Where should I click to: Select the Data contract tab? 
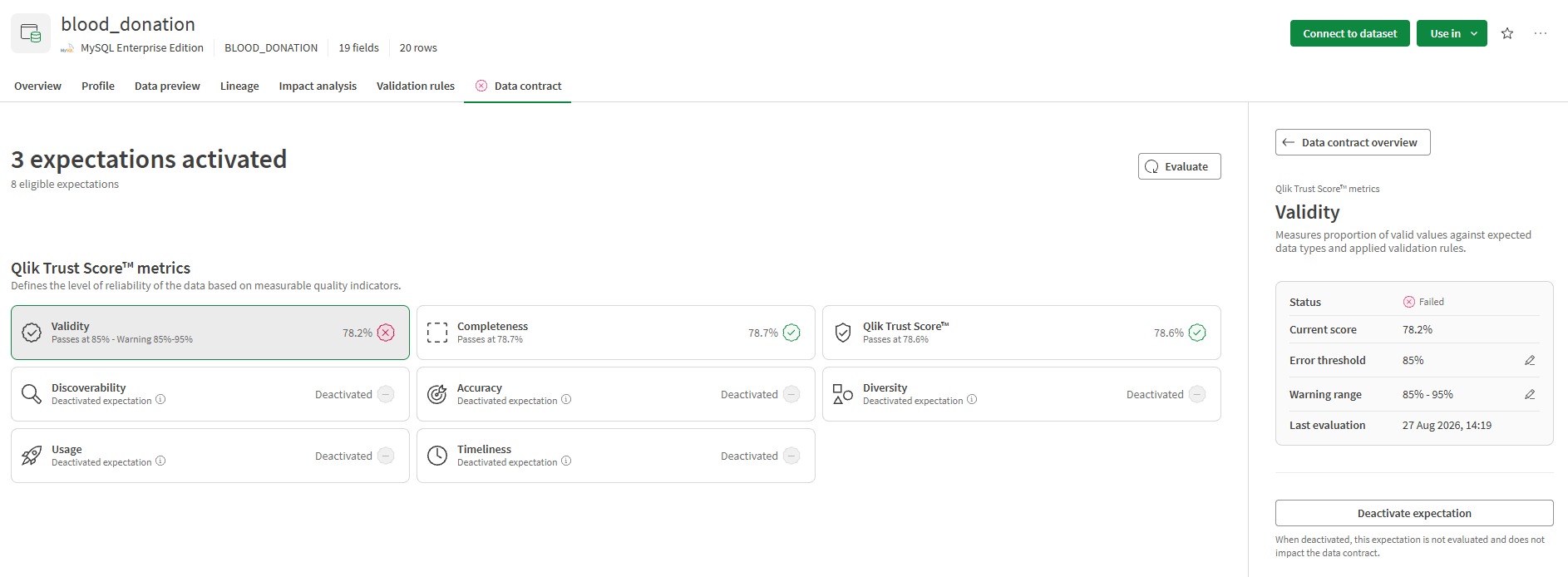[518, 86]
